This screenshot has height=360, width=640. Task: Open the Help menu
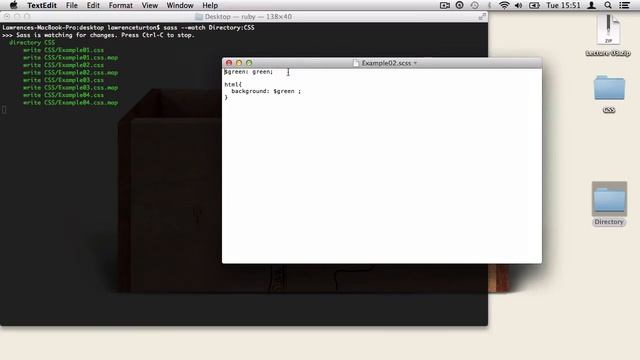(210, 5)
